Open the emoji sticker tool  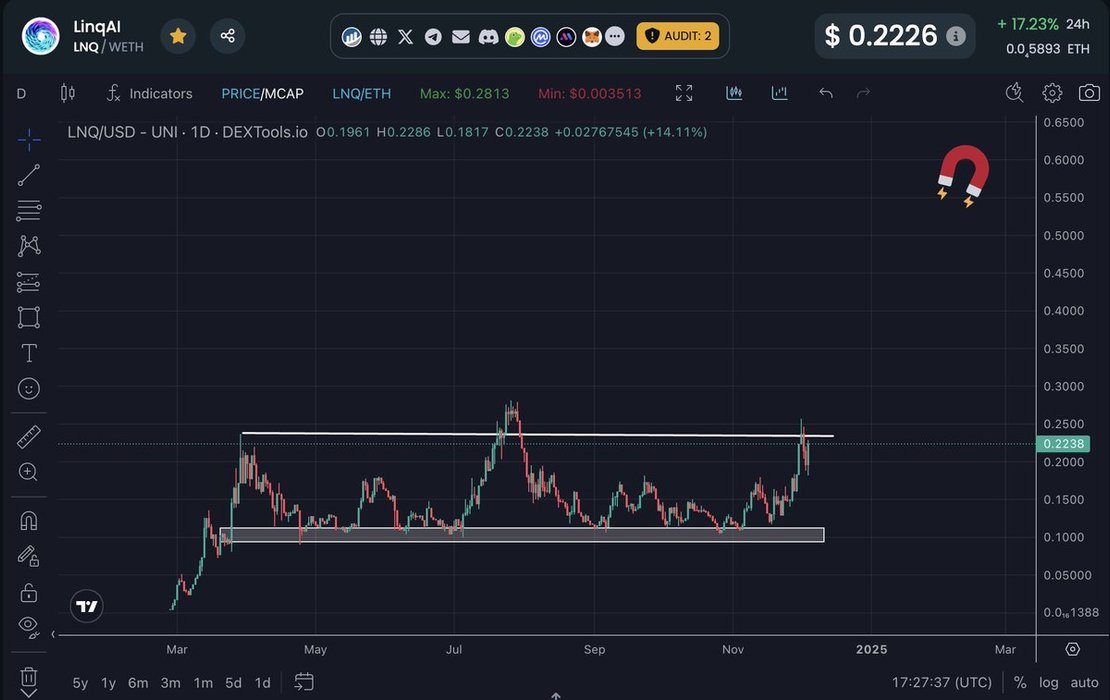point(29,389)
